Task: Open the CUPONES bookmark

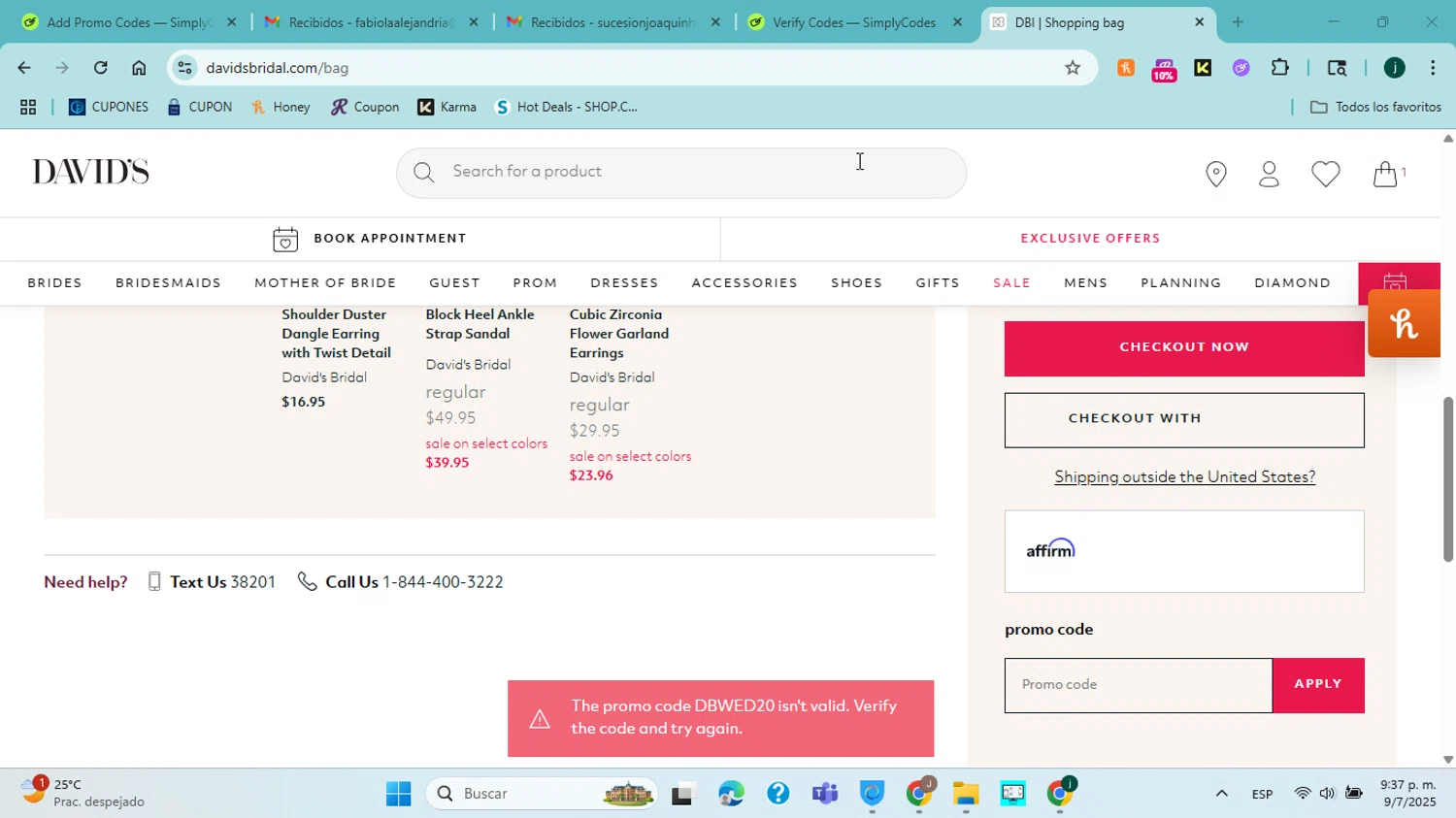Action: (109, 108)
